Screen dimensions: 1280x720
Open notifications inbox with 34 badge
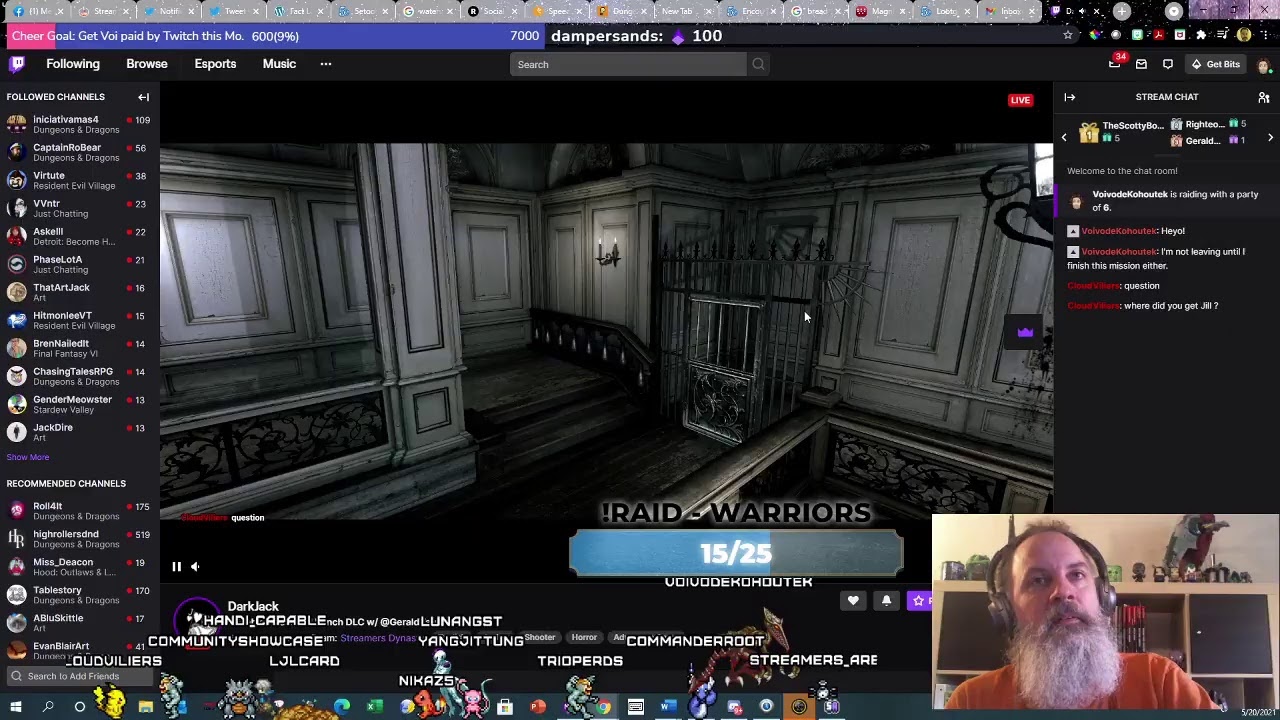point(1115,64)
